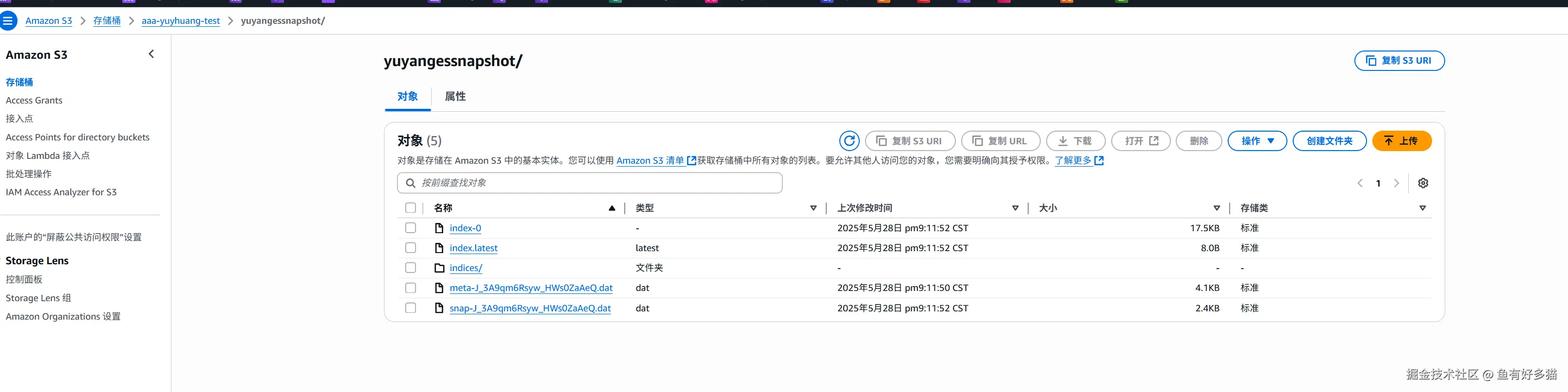Check the snap-J_3A9qm6Rsyw dat checkbox

410,308
